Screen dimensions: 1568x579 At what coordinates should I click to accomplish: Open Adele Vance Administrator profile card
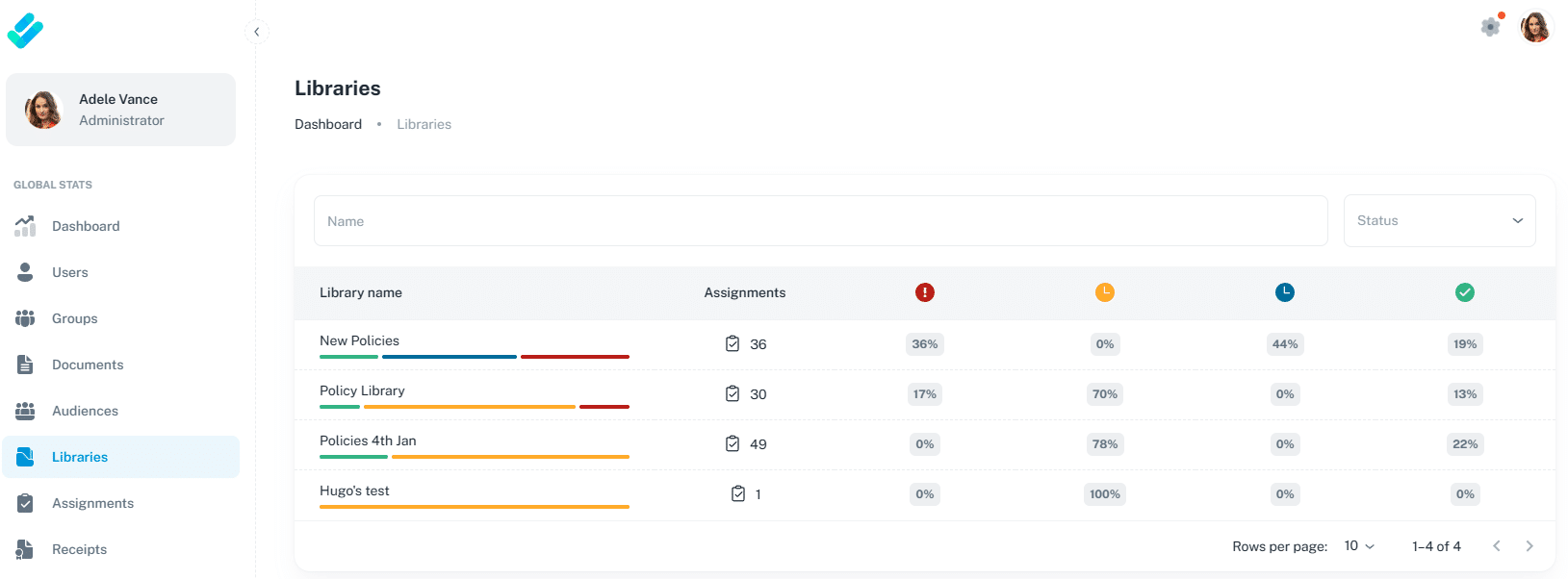coord(121,110)
